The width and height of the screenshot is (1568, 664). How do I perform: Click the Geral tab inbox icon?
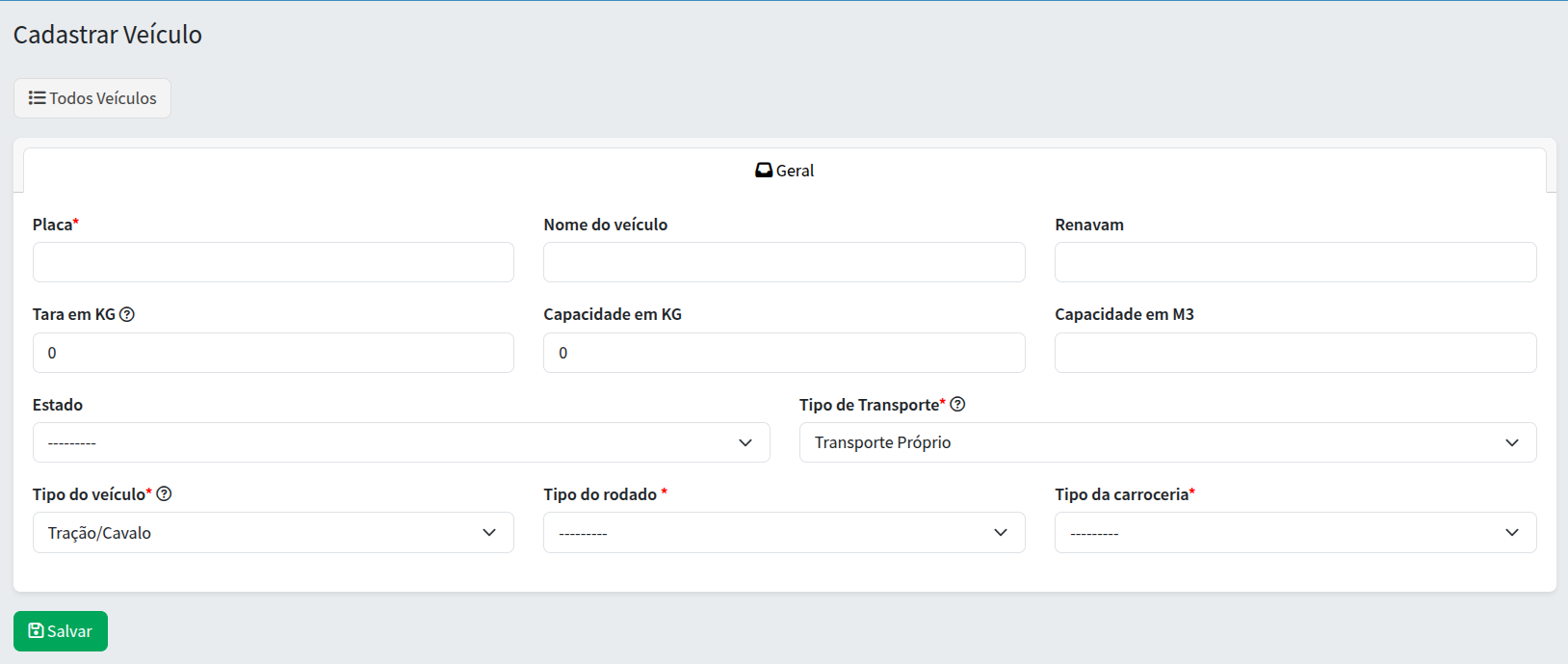(764, 171)
